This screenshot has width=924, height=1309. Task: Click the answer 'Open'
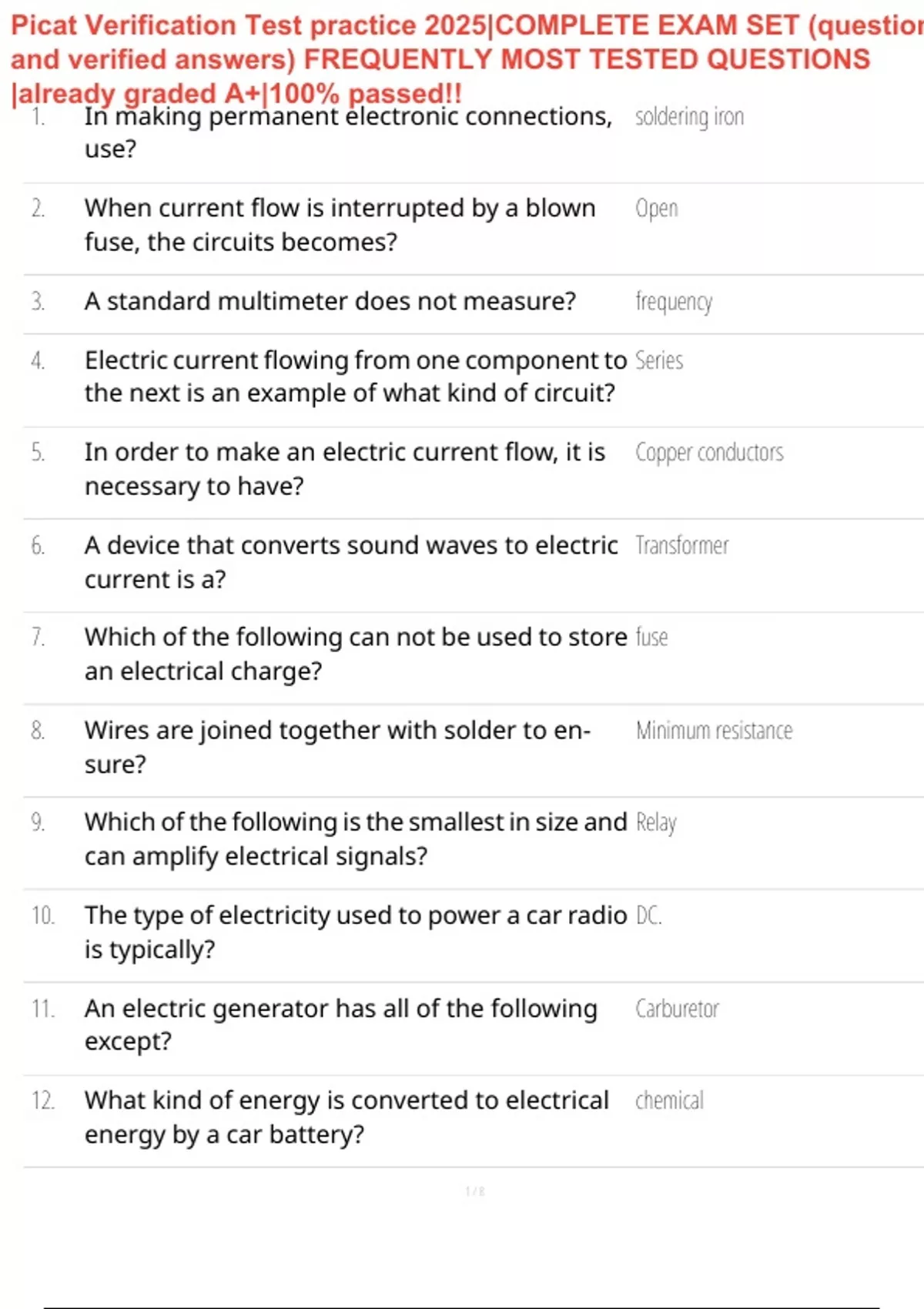pos(656,209)
